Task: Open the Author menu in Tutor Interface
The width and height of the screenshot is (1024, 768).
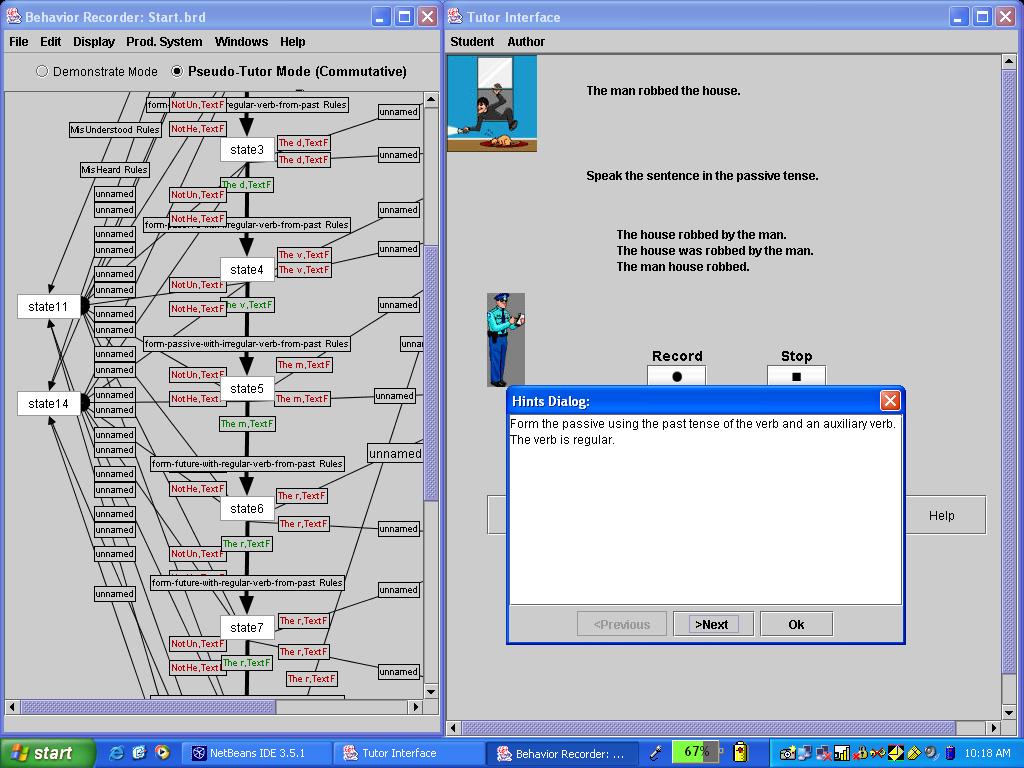Action: coord(526,42)
